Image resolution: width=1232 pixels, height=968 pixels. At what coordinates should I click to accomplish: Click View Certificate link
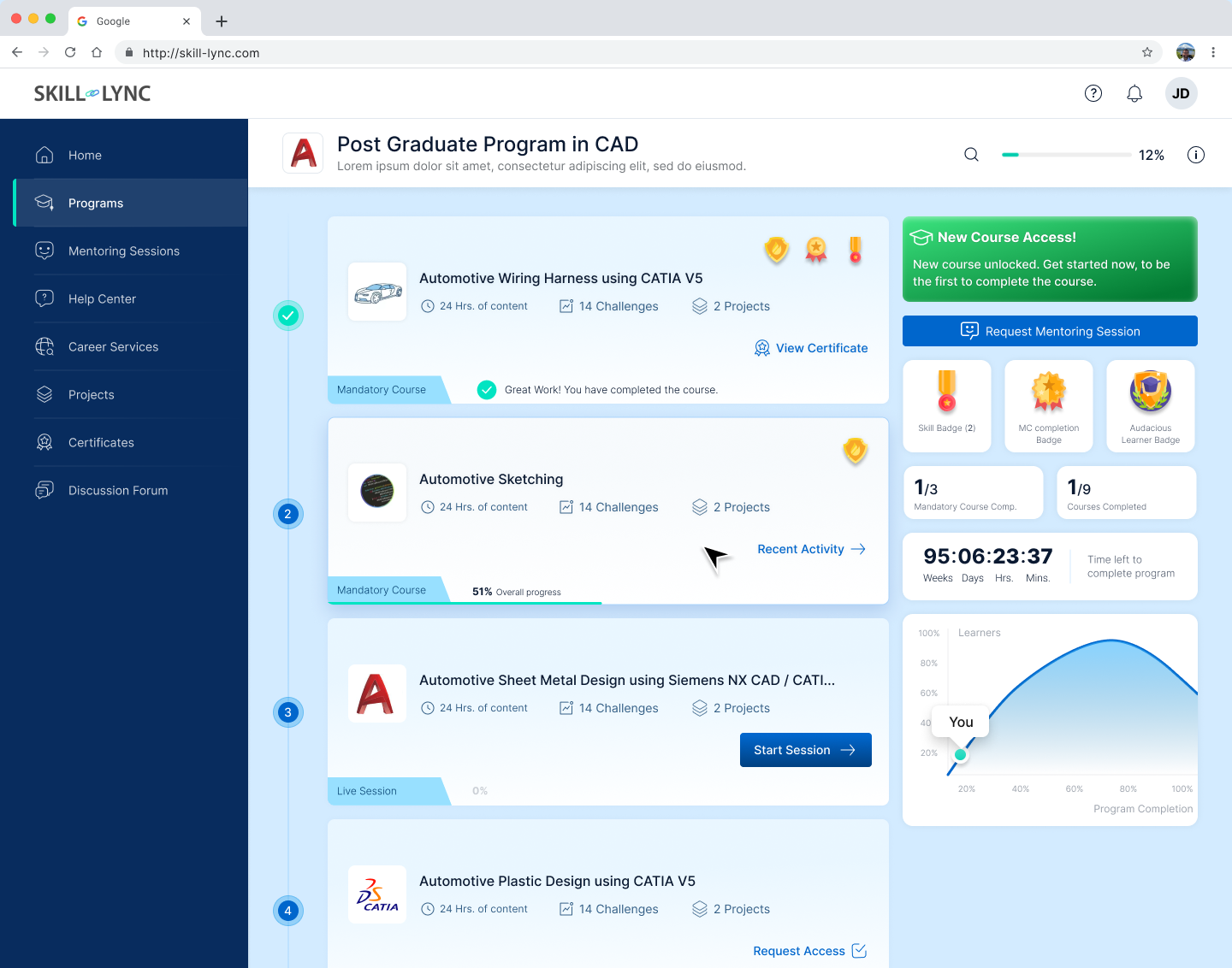[811, 348]
